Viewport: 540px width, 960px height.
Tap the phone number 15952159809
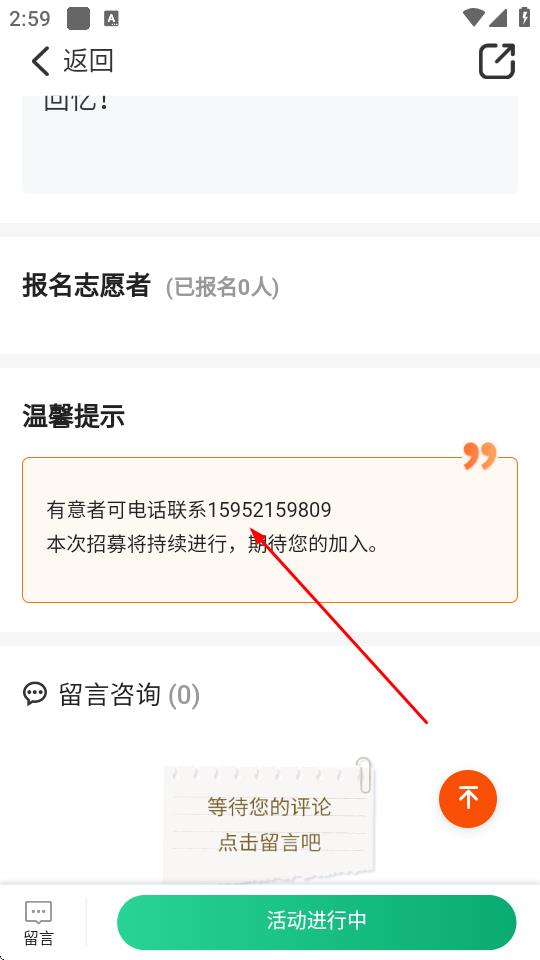click(269, 509)
